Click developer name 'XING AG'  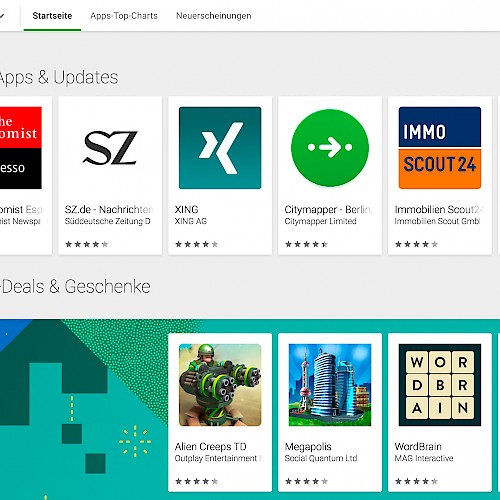pyautogui.click(x=191, y=221)
